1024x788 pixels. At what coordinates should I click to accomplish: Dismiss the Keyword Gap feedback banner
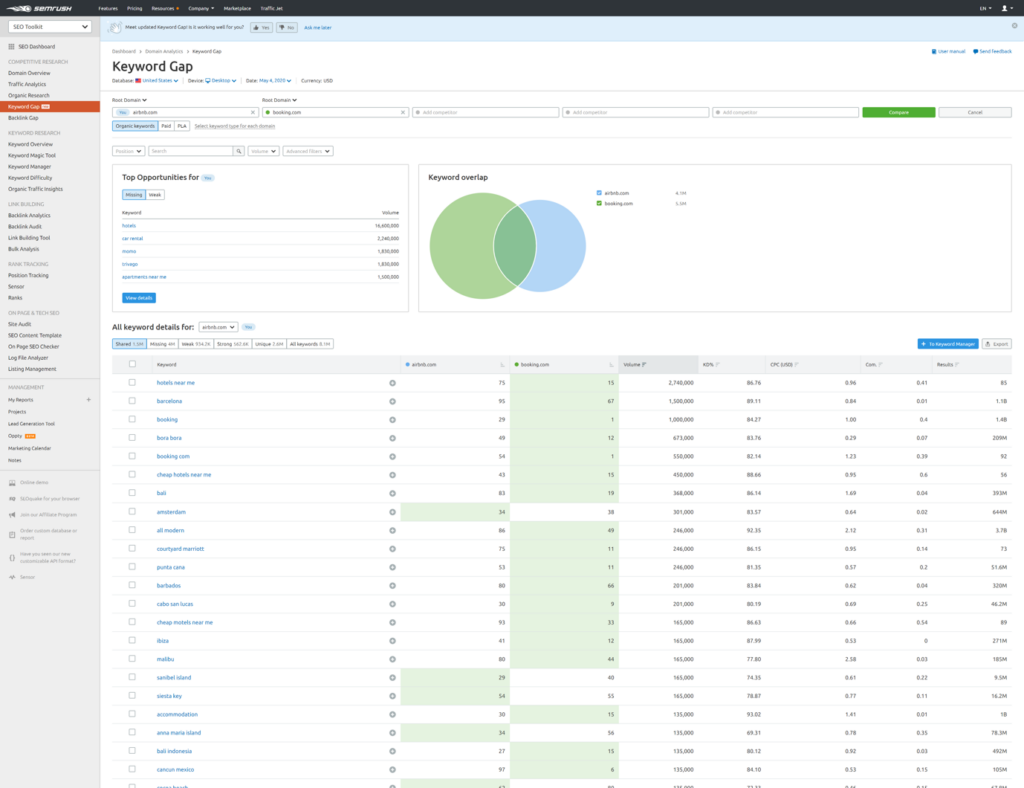(x=1014, y=26)
